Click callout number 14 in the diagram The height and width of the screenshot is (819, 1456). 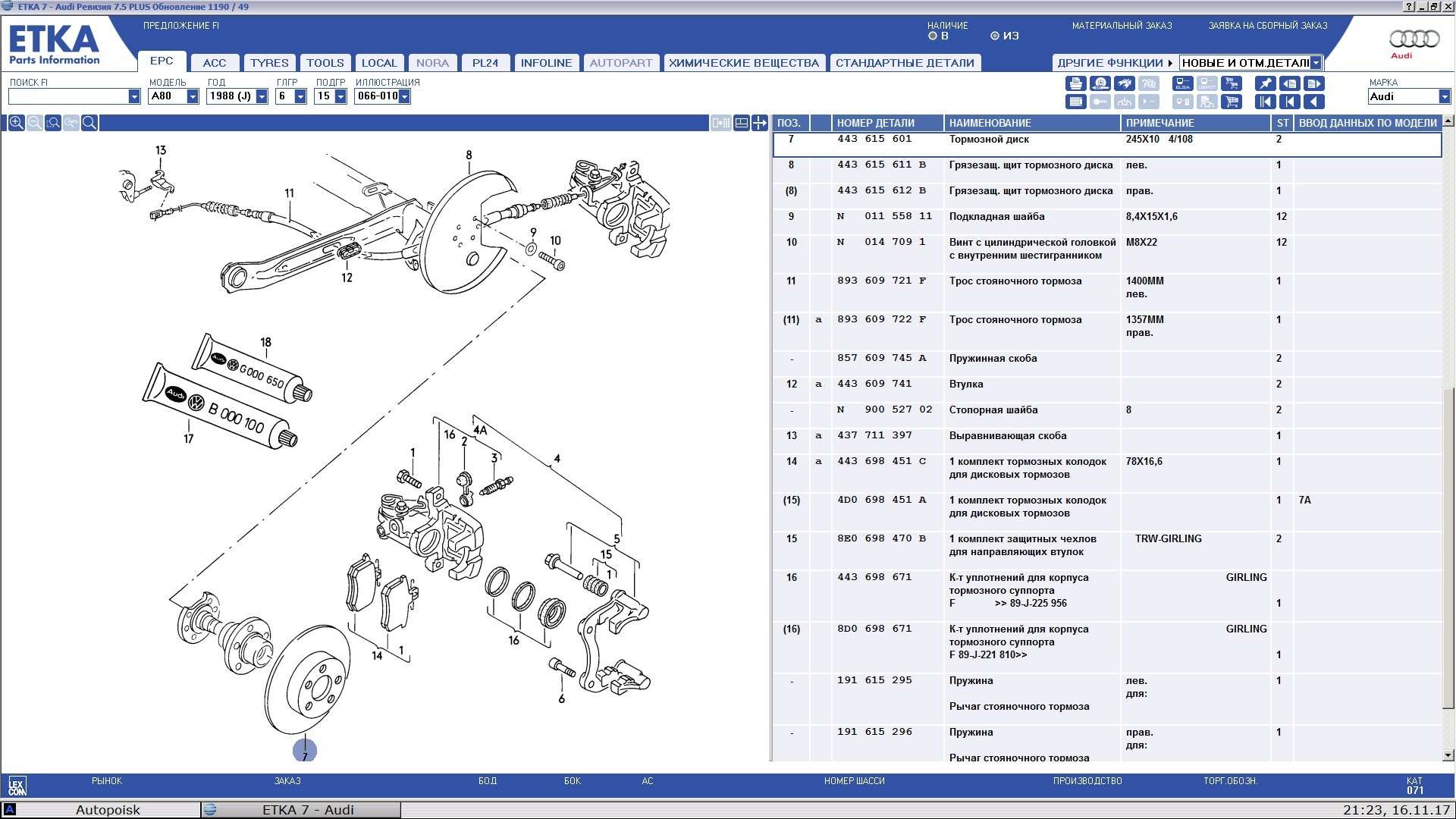pyautogui.click(x=377, y=655)
